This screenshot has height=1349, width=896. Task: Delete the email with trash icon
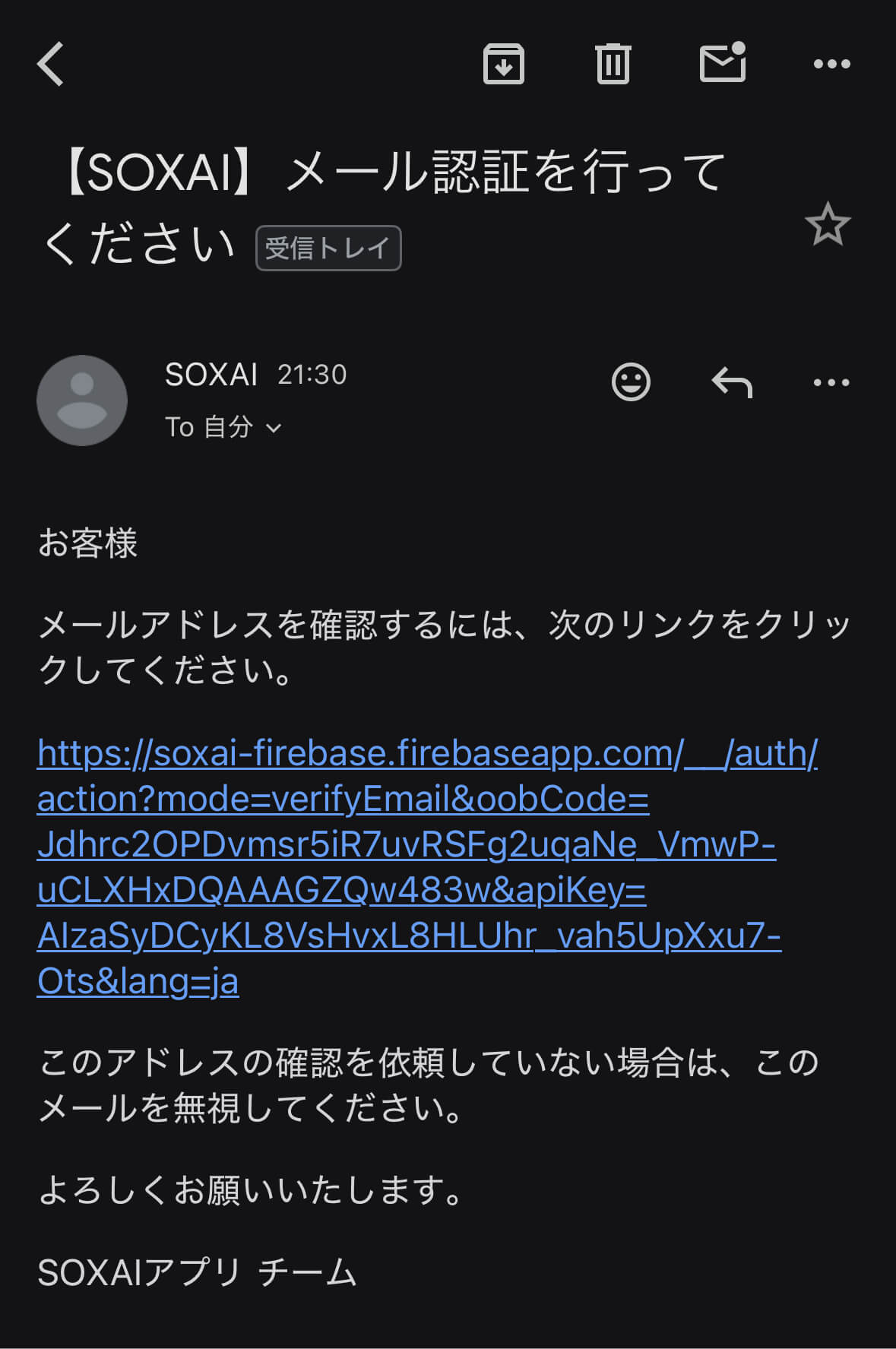pos(613,64)
